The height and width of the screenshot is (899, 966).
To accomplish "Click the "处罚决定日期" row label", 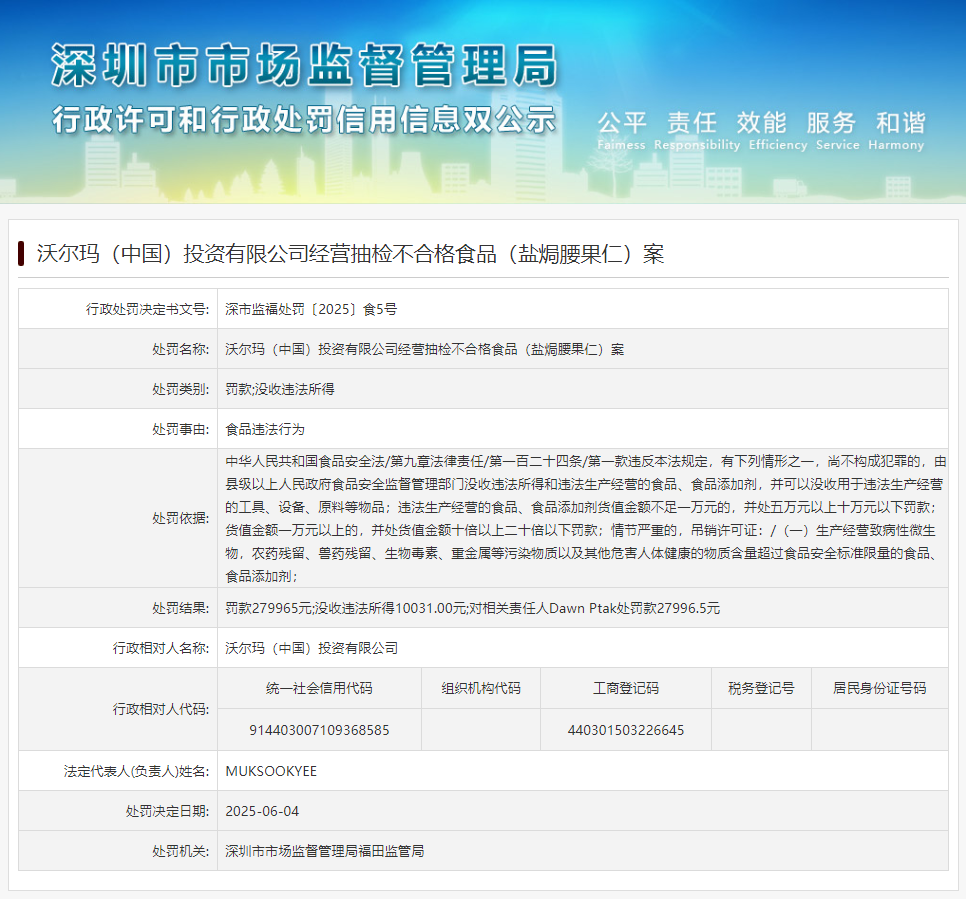I will click(x=168, y=812).
